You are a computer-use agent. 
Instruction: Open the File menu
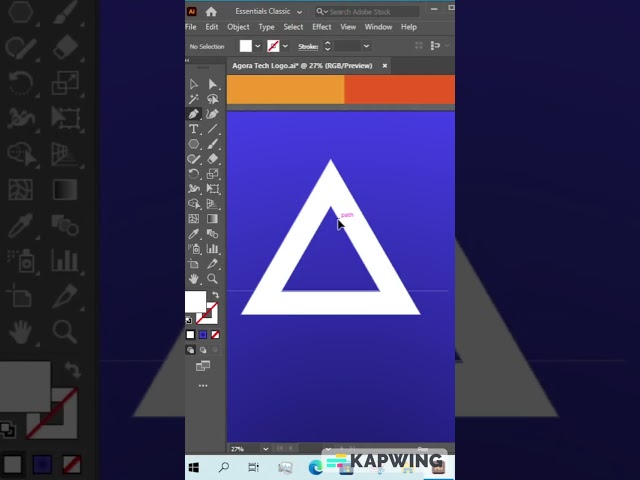(x=191, y=27)
